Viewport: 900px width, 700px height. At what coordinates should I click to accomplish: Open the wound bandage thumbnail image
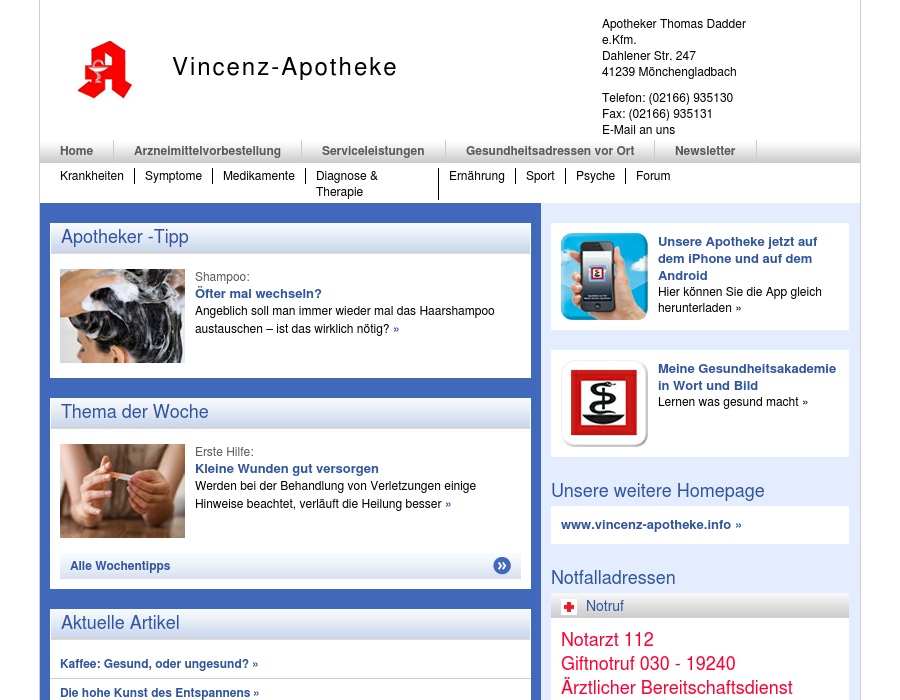(x=122, y=491)
